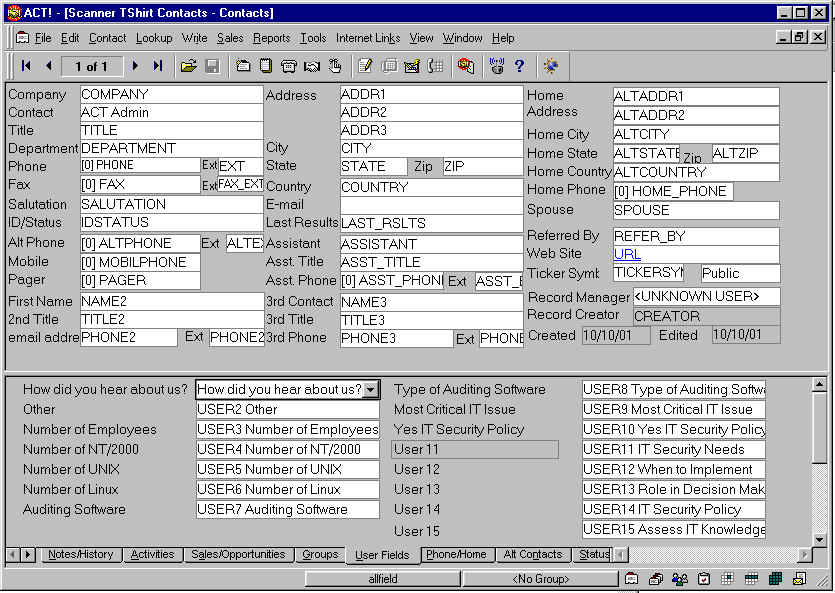
Task: Expand the 'How did you hear about us?' dropdown
Action: click(x=371, y=390)
